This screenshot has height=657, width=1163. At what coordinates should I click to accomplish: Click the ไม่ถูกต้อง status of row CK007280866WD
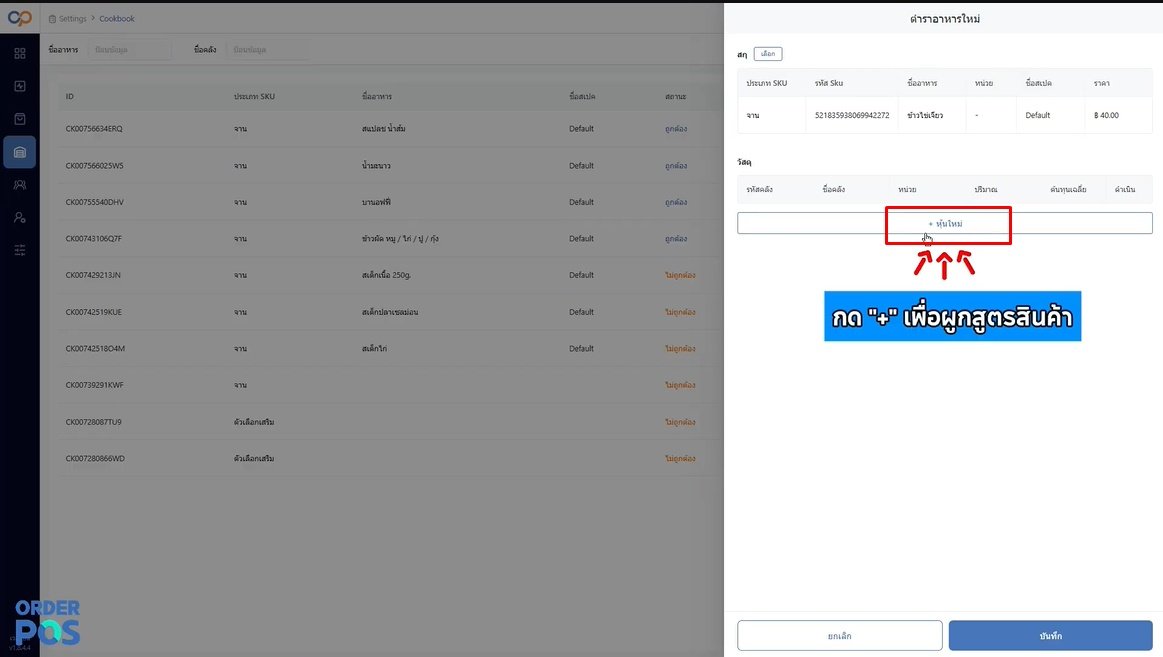click(680, 458)
